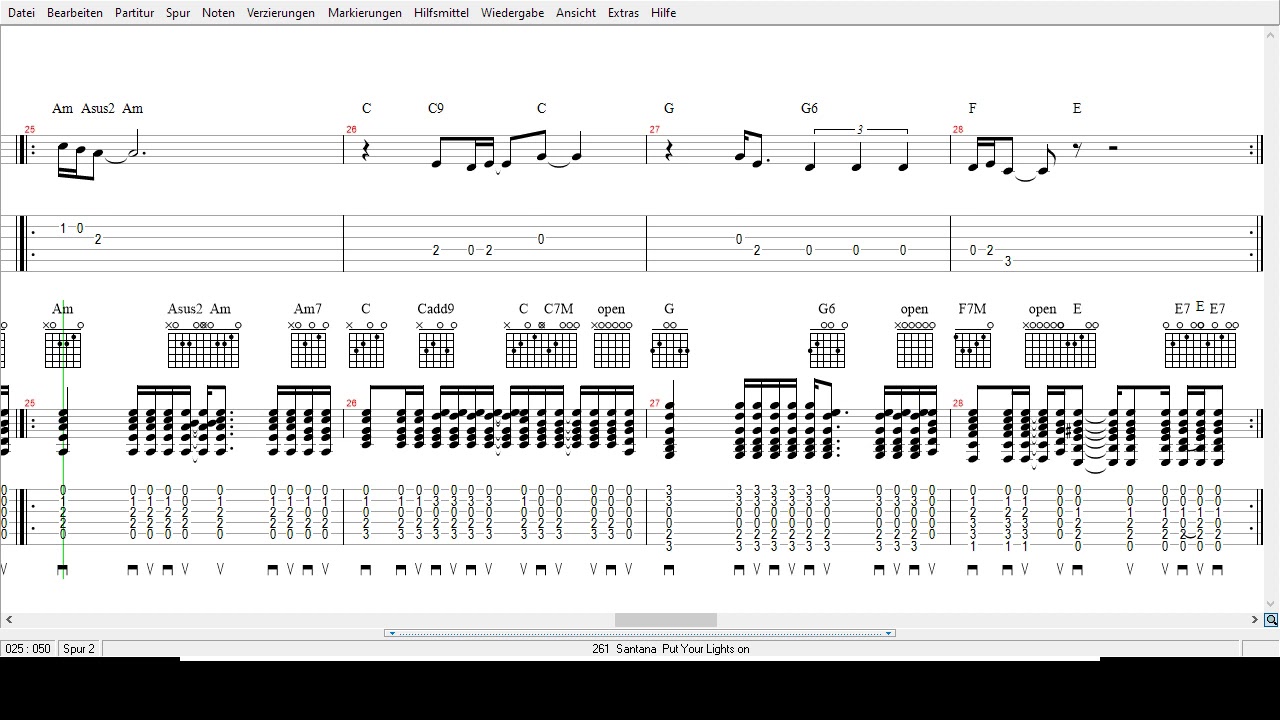Open the Wiedergabe menu
This screenshot has width=1280, height=720.
click(512, 13)
